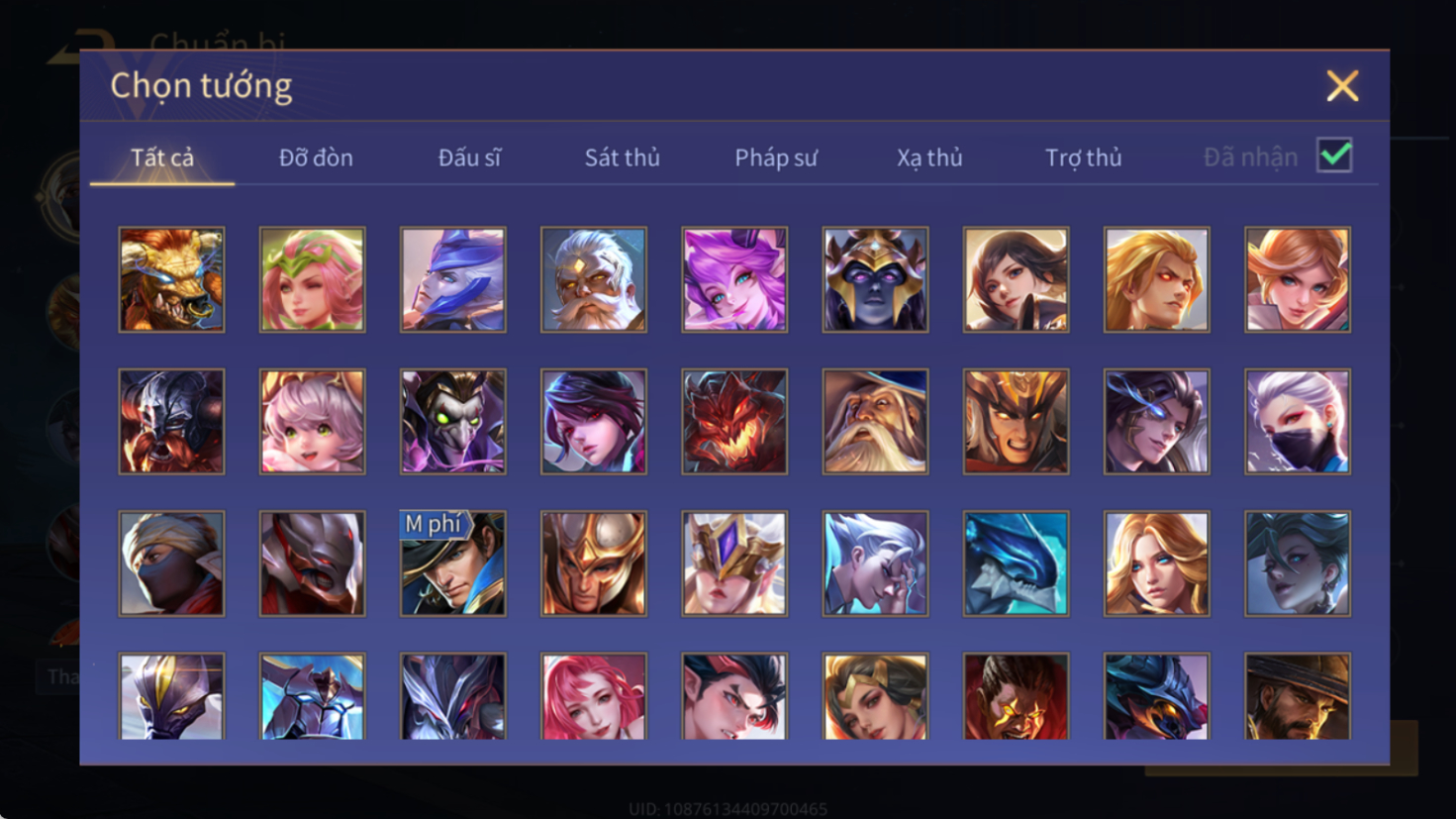Select the cowboy hat bearded hero portrait
This screenshot has width=1456, height=819.
click(x=1298, y=696)
